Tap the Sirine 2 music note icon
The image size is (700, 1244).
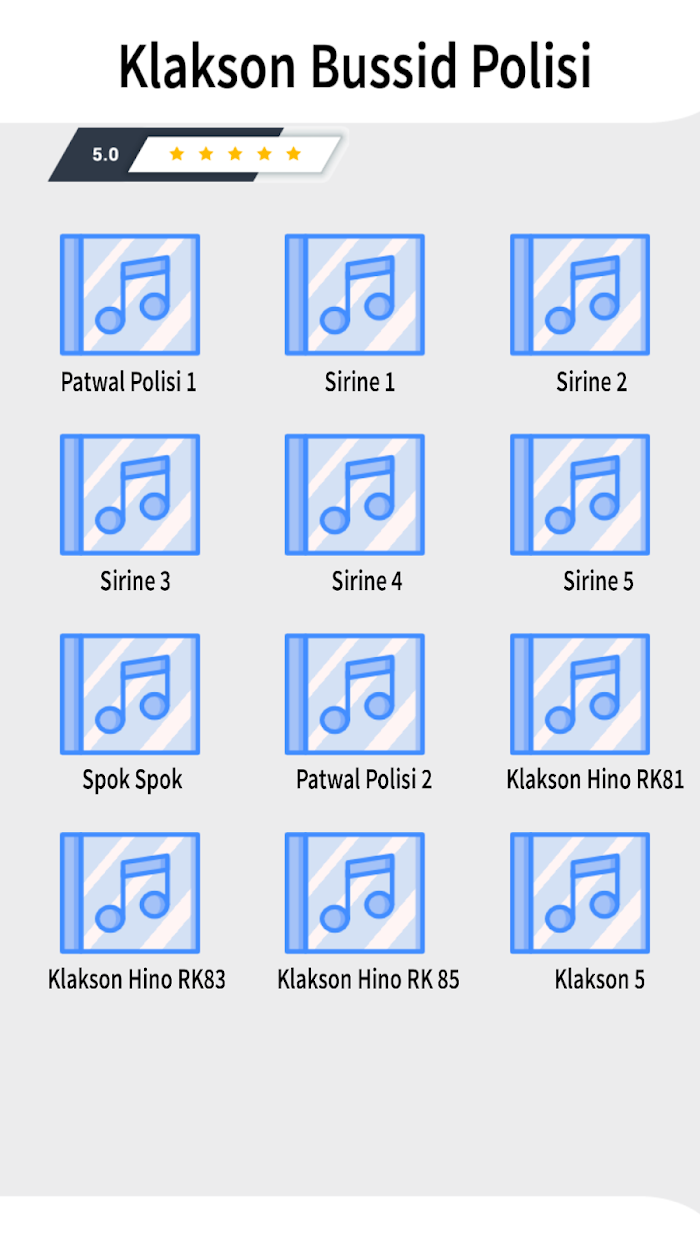point(580,295)
